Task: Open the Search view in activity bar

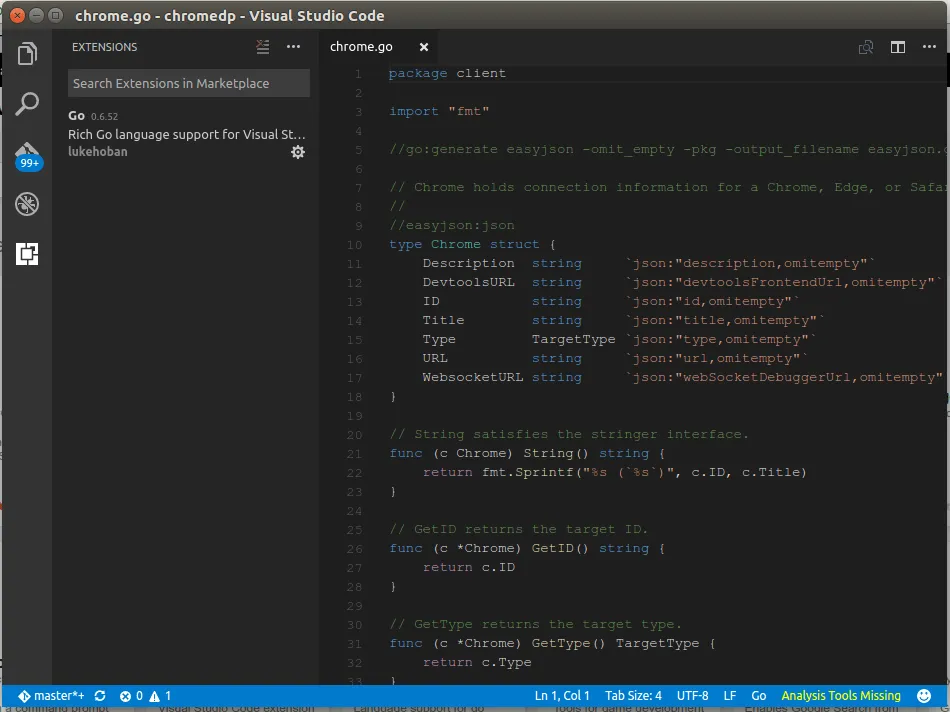Action: pos(27,104)
